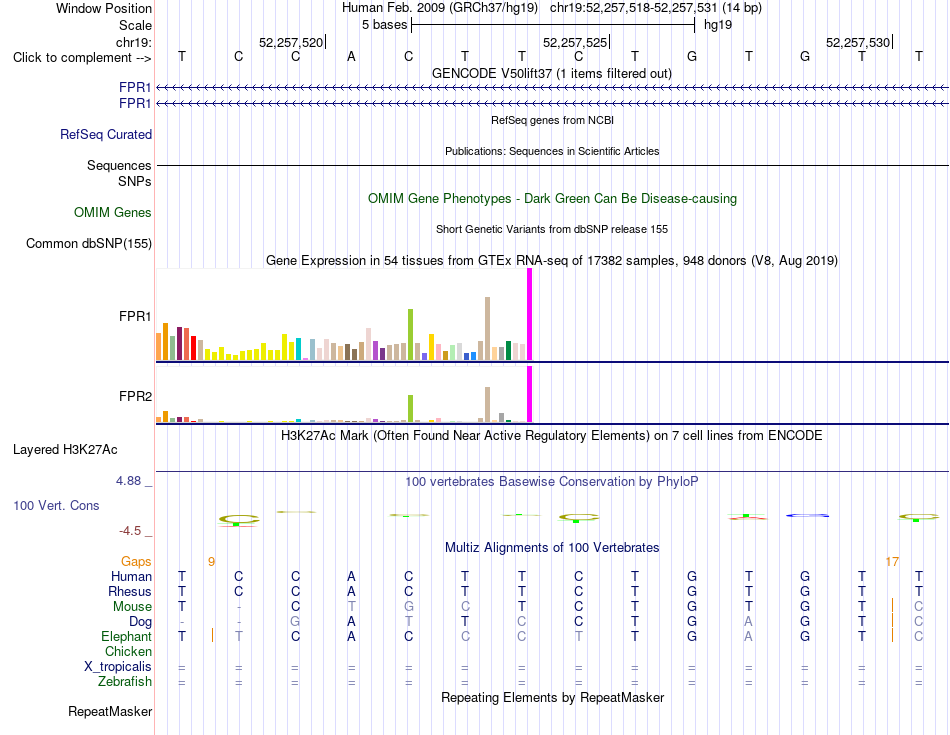Click the 52,257,525 ruler coordinate
The height and width of the screenshot is (735, 950).
575,42
